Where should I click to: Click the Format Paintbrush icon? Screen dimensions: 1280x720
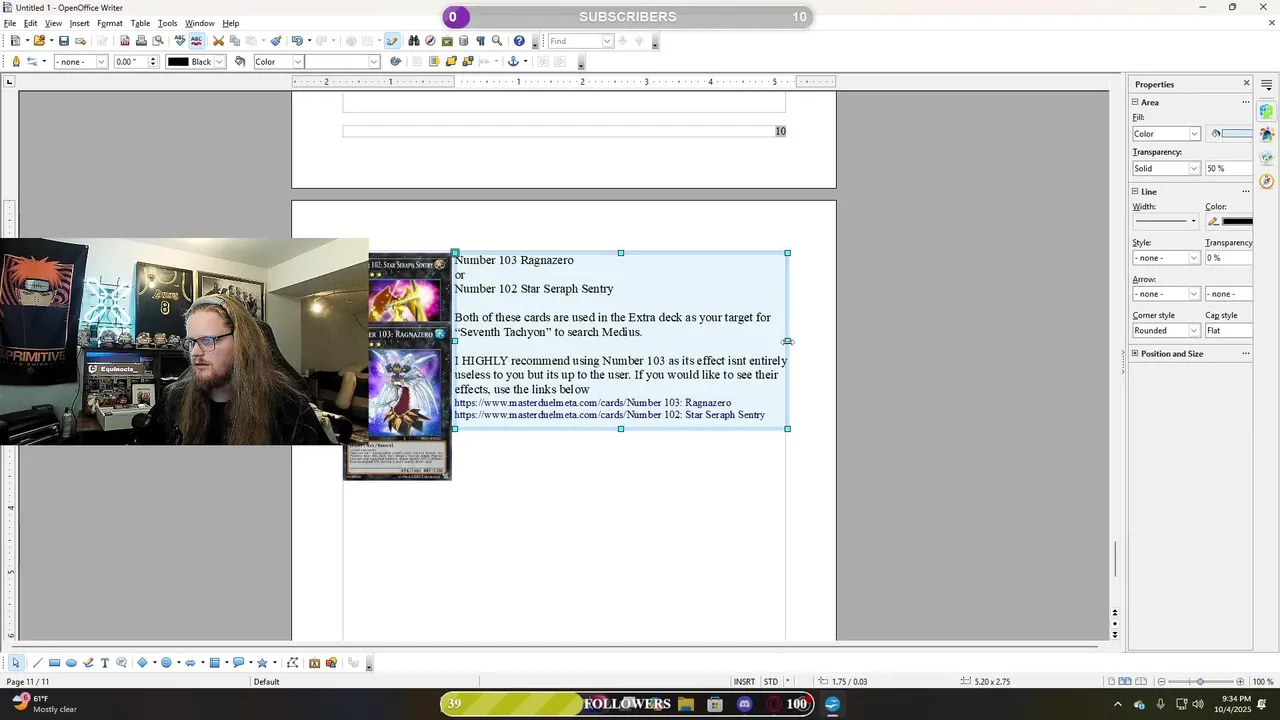[x=275, y=41]
